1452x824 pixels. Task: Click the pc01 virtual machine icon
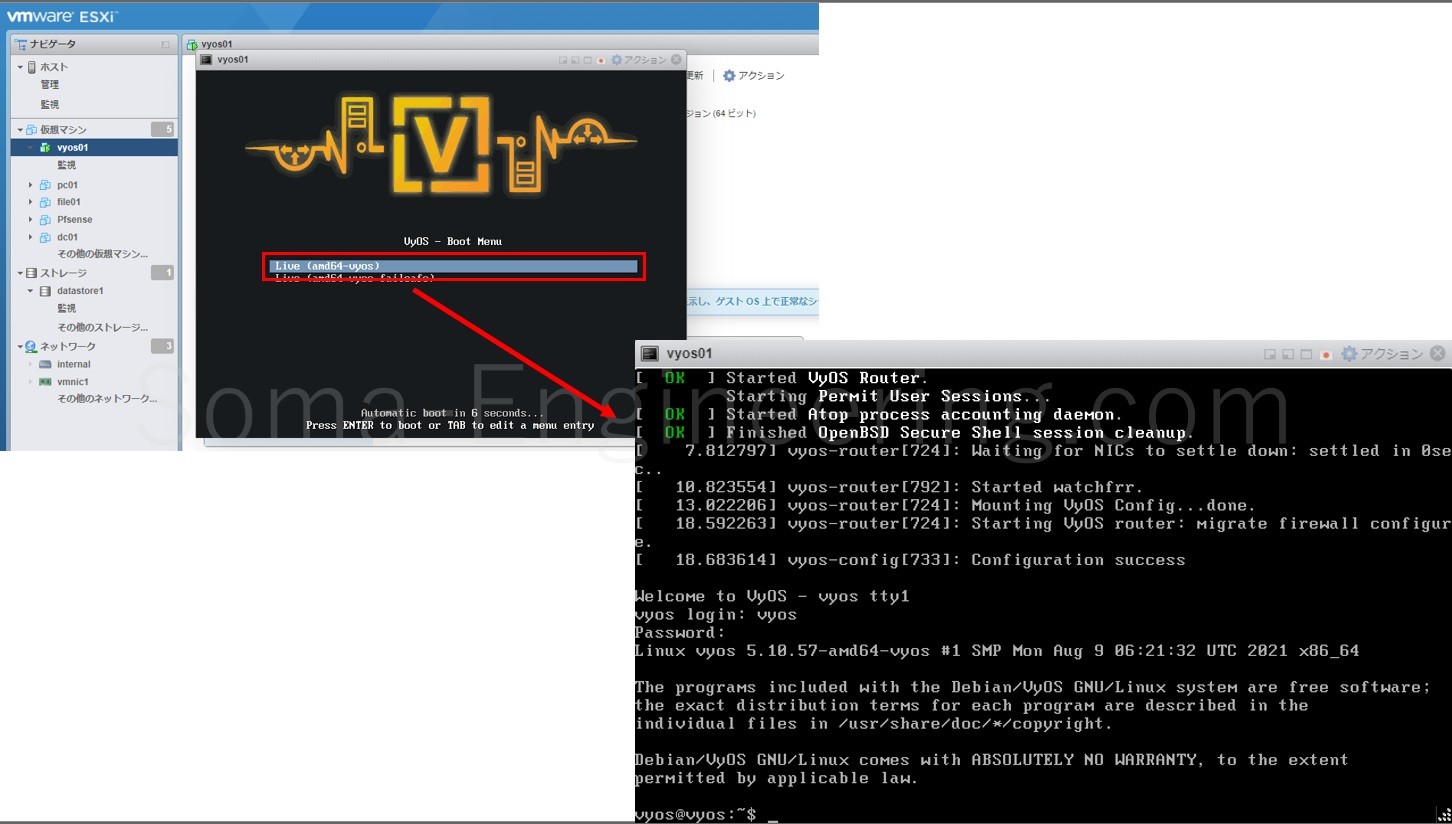click(45, 185)
